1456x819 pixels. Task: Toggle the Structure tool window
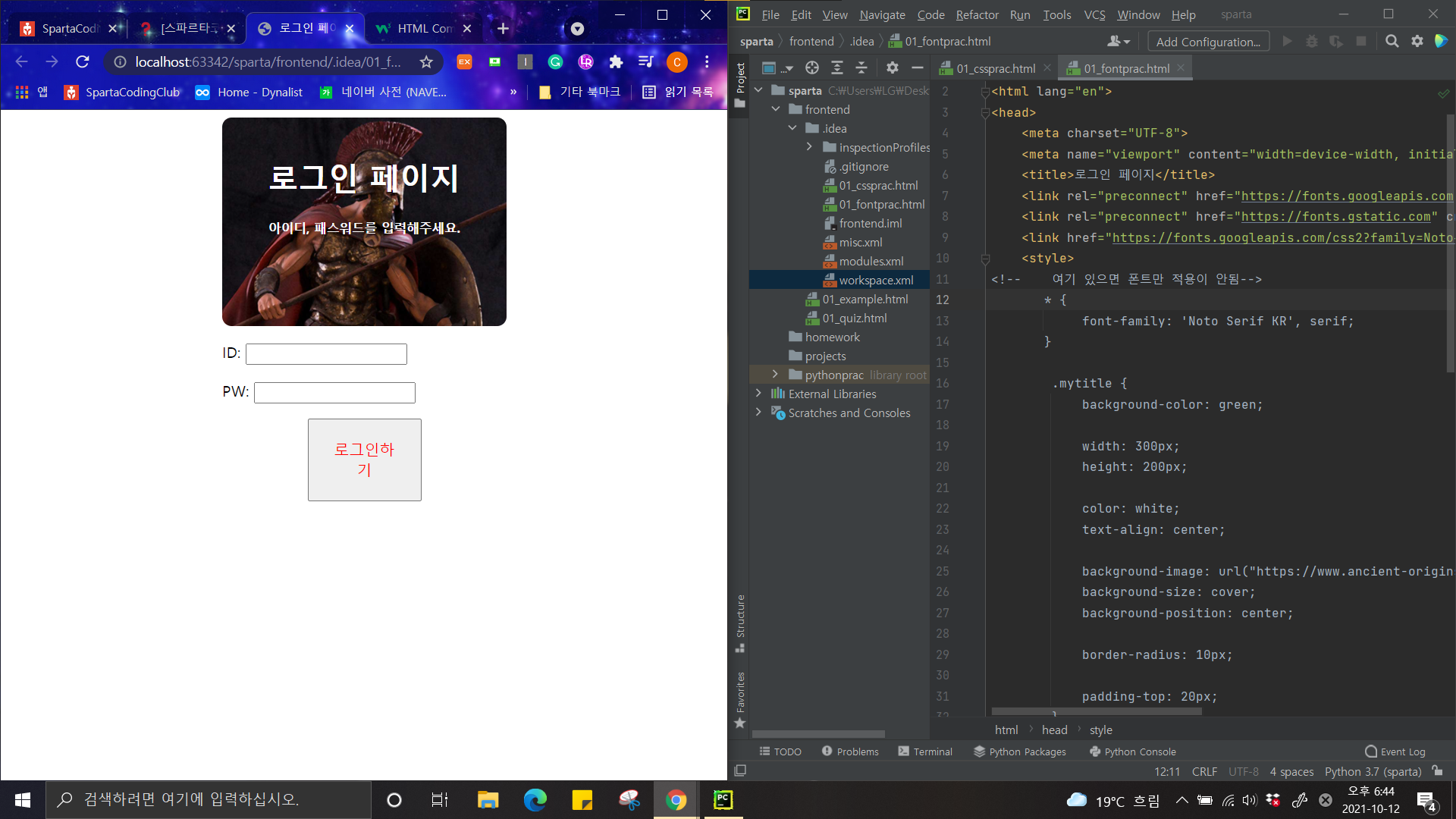[740, 622]
